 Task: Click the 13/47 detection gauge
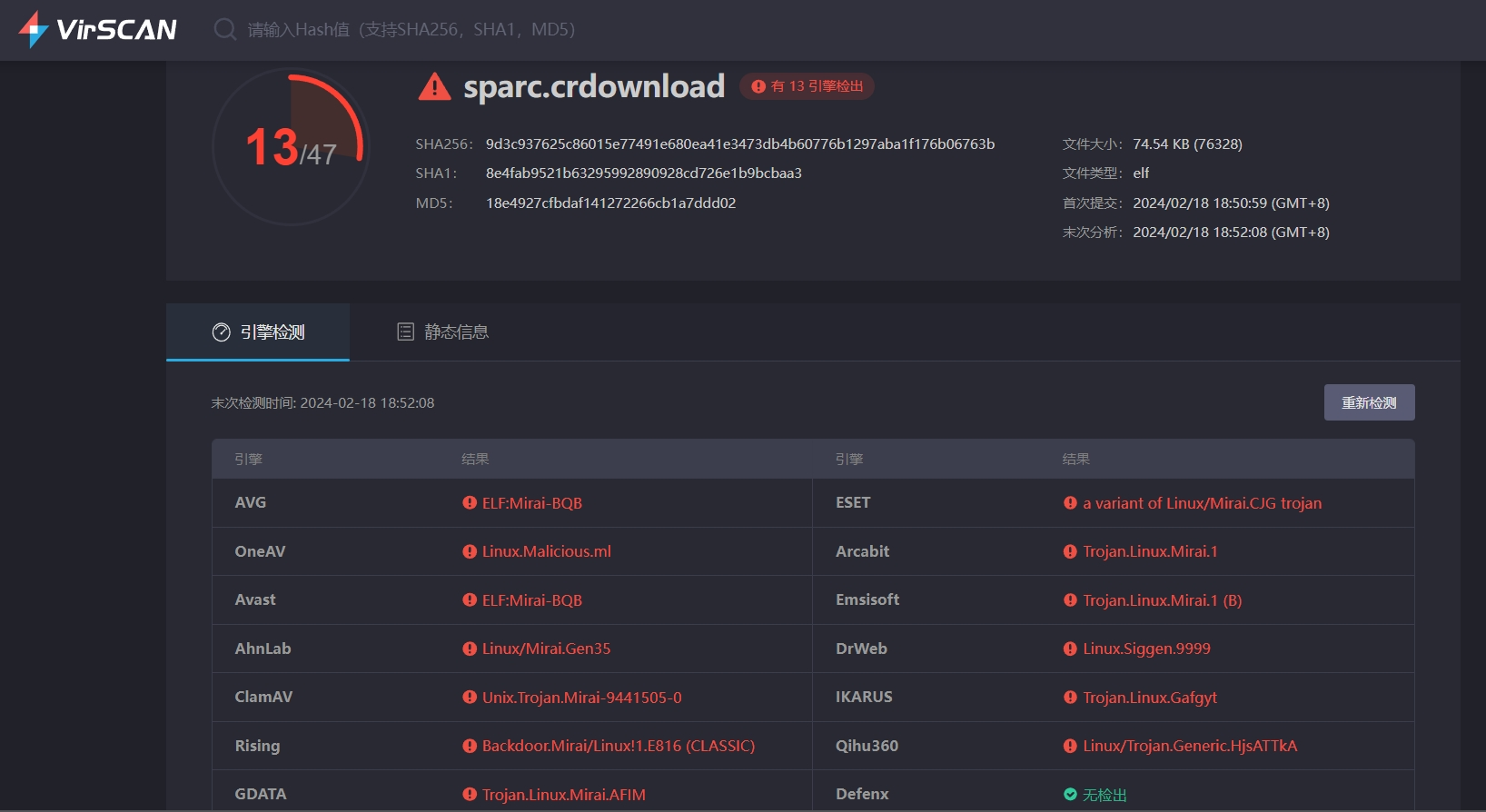[x=291, y=146]
